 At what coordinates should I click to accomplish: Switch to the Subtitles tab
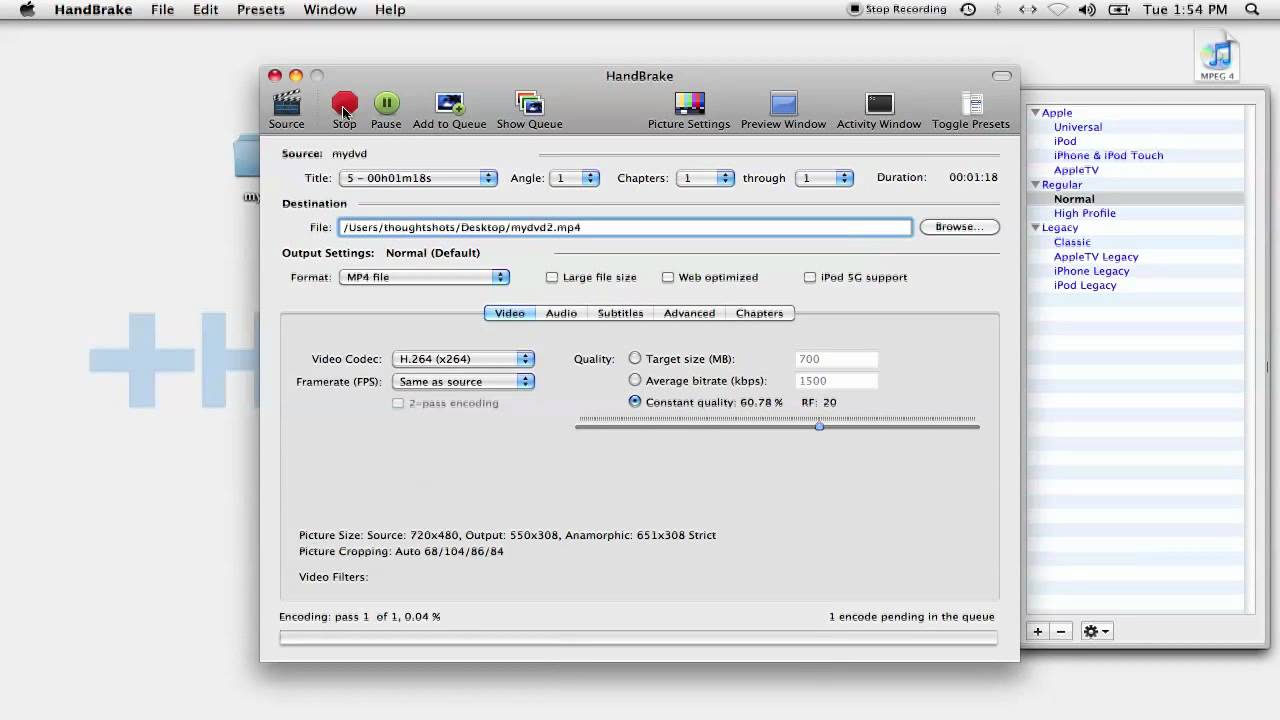pyautogui.click(x=620, y=313)
